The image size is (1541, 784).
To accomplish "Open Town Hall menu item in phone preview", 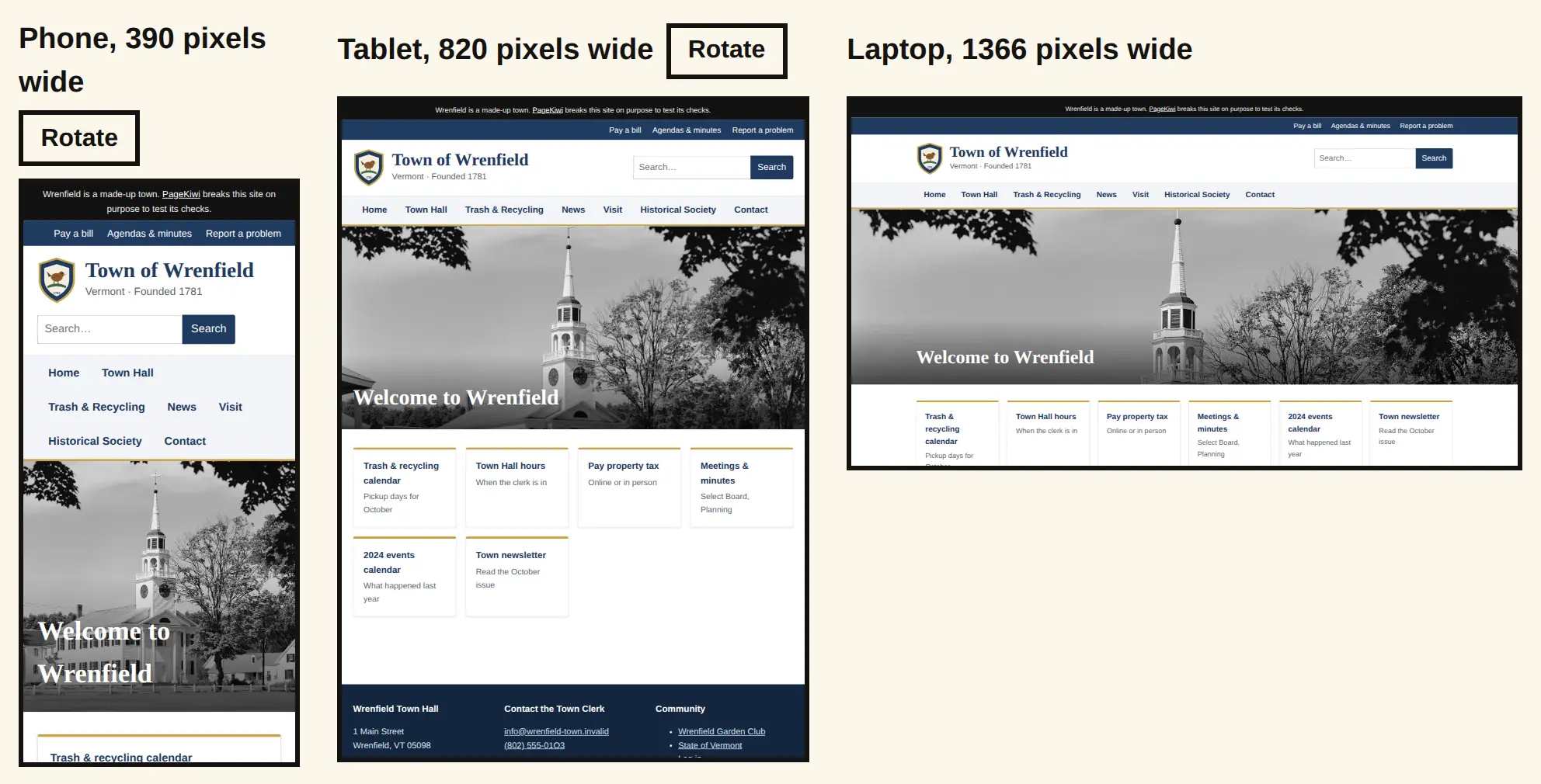I will [x=127, y=373].
